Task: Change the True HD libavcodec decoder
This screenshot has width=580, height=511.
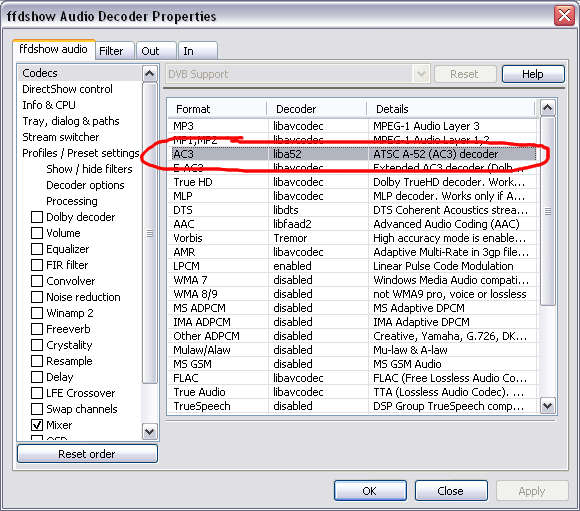Action: tap(318, 182)
